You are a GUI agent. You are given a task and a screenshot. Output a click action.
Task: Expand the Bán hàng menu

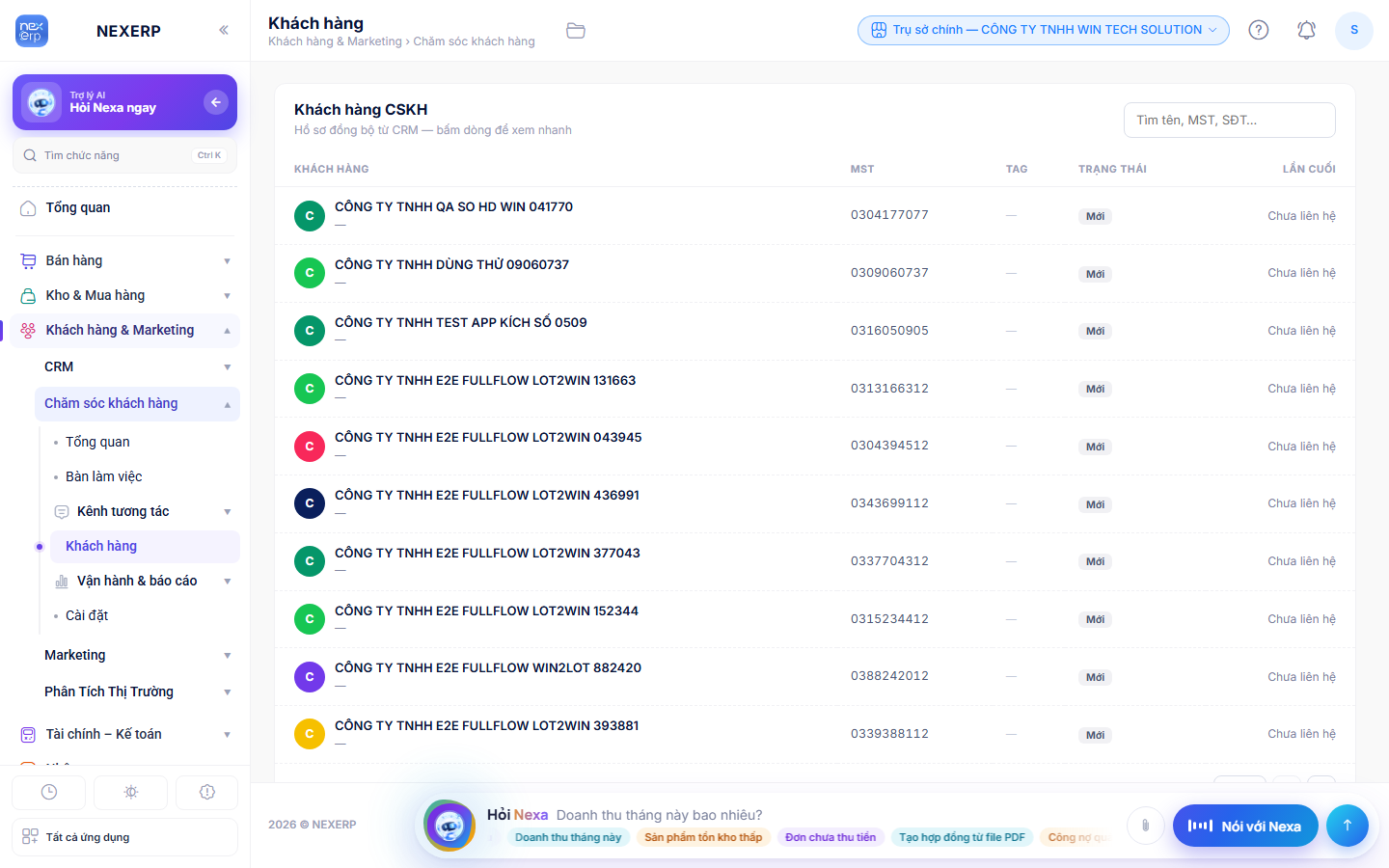click(x=124, y=260)
